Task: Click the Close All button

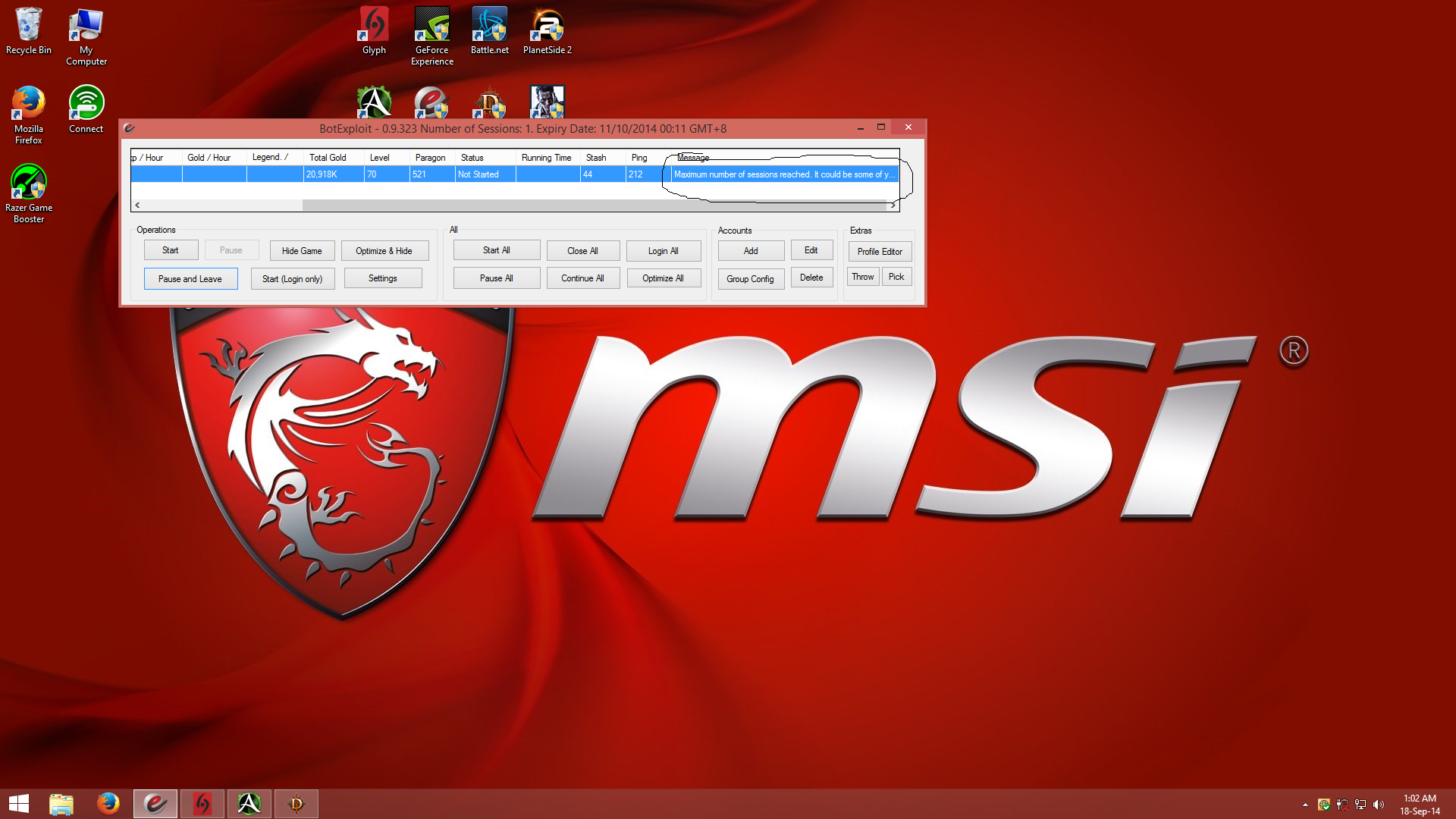Action: tap(582, 251)
